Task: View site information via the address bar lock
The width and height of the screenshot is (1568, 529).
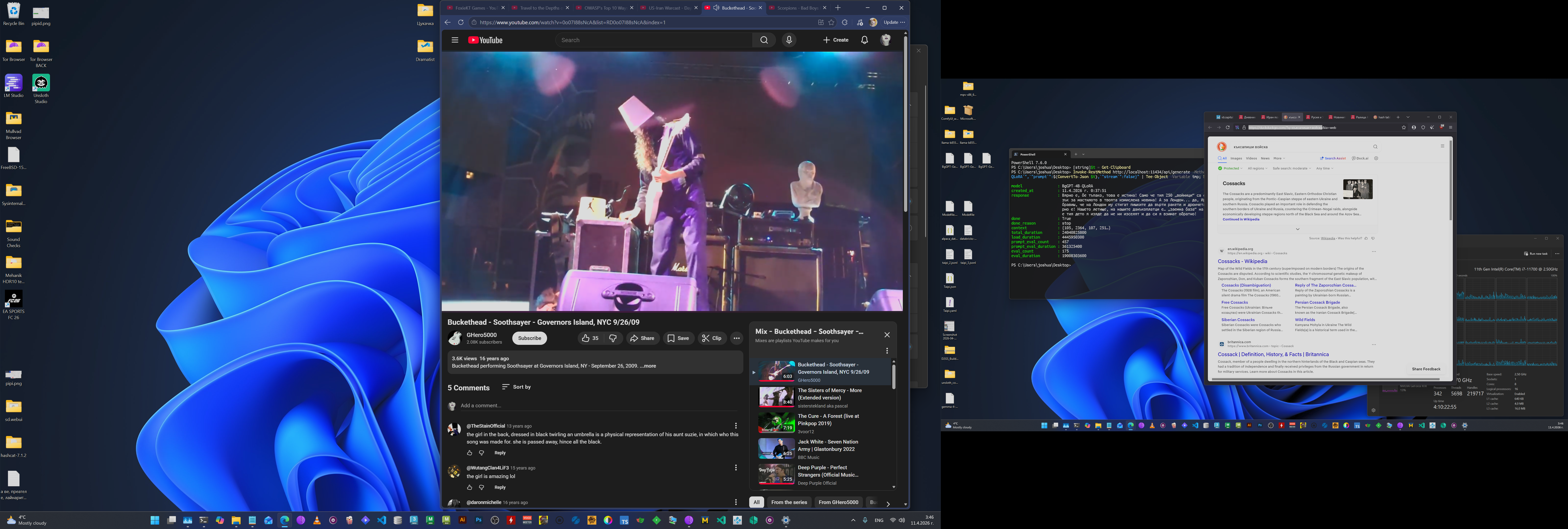Action: tap(474, 23)
